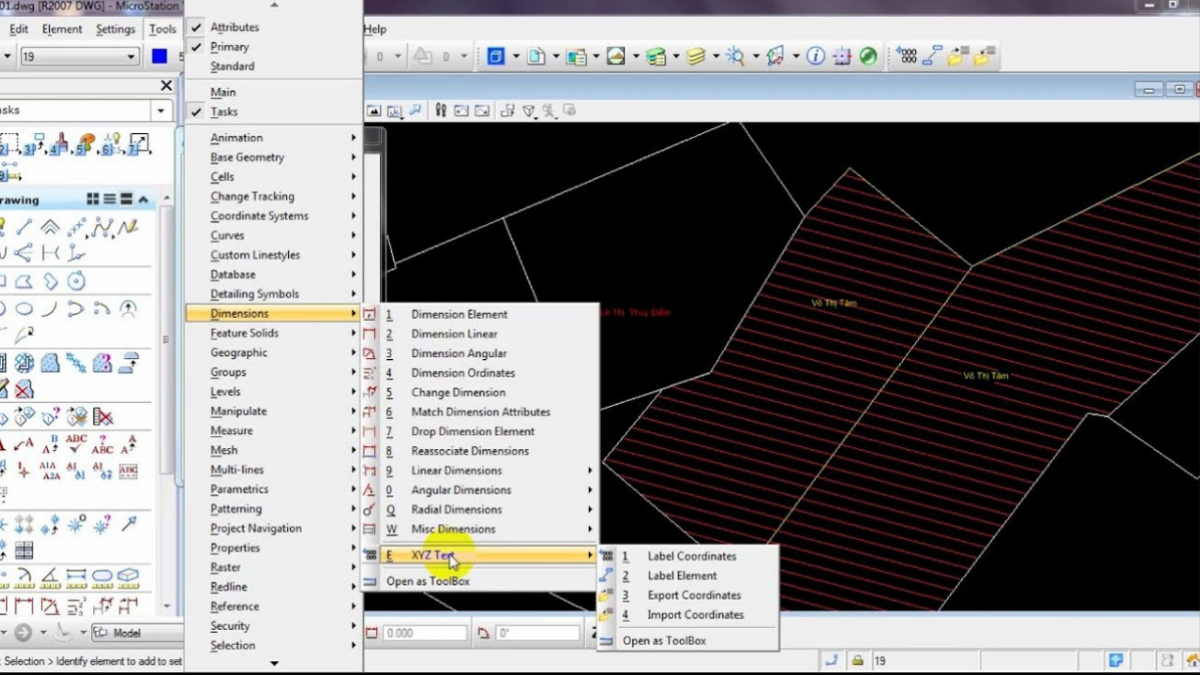This screenshot has height=675, width=1200.
Task: Toggle the Primary toolbox checkmark
Action: [x=229, y=47]
